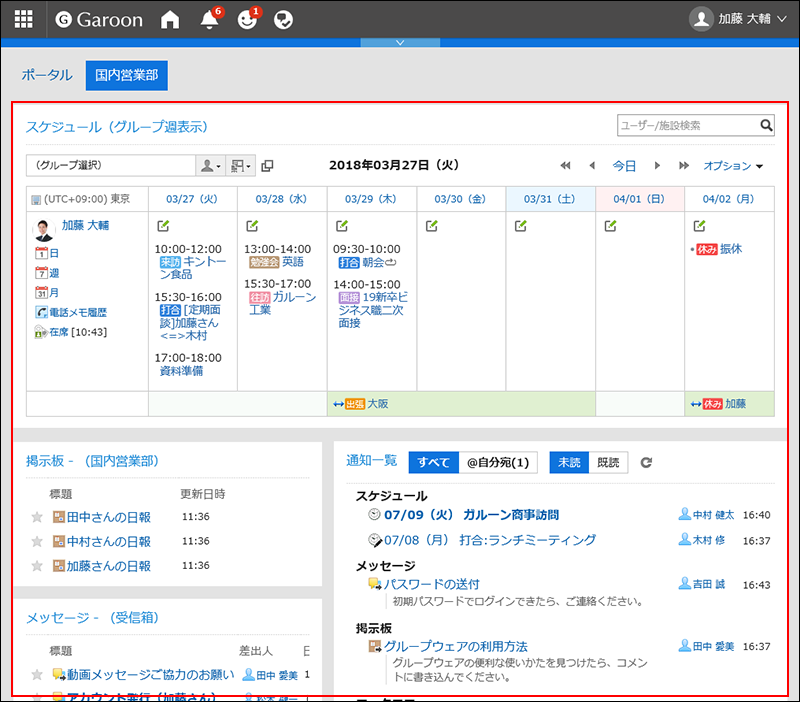Open week view 週 icon
The height and width of the screenshot is (702, 800).
[46, 273]
